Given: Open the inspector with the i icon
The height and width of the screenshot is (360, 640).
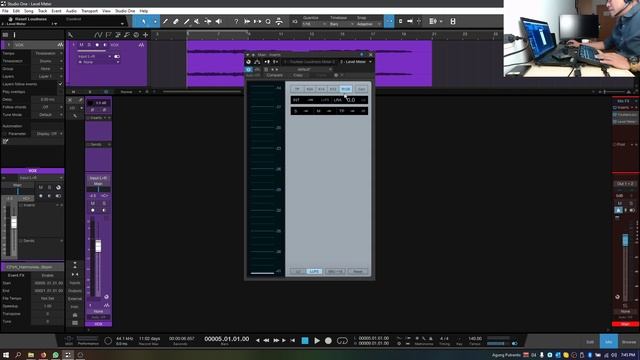Looking at the screenshot, I should coord(14,35).
